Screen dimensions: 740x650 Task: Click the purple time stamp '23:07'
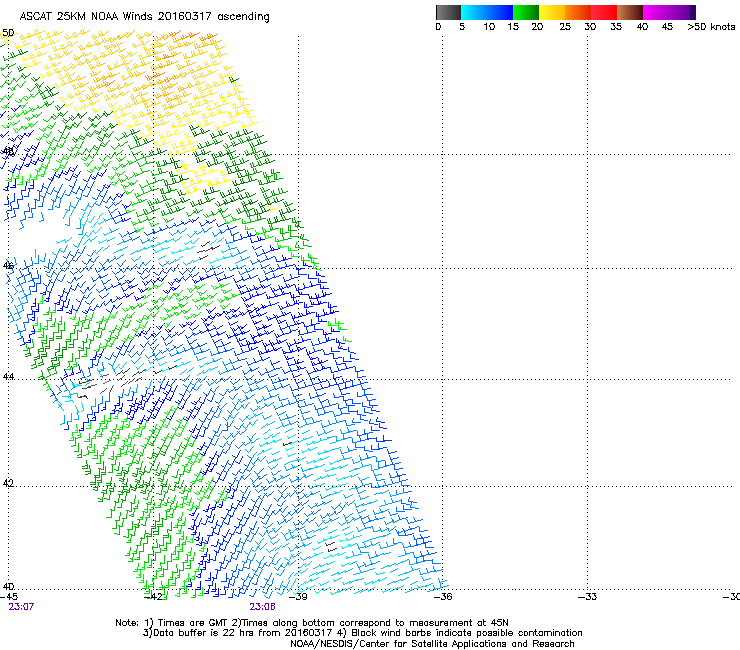(21, 607)
